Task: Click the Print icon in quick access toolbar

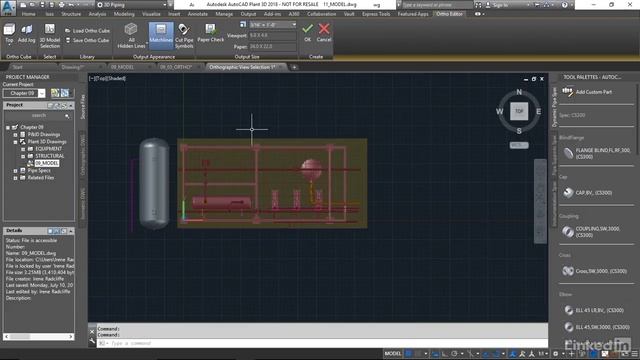Action: 61,5
